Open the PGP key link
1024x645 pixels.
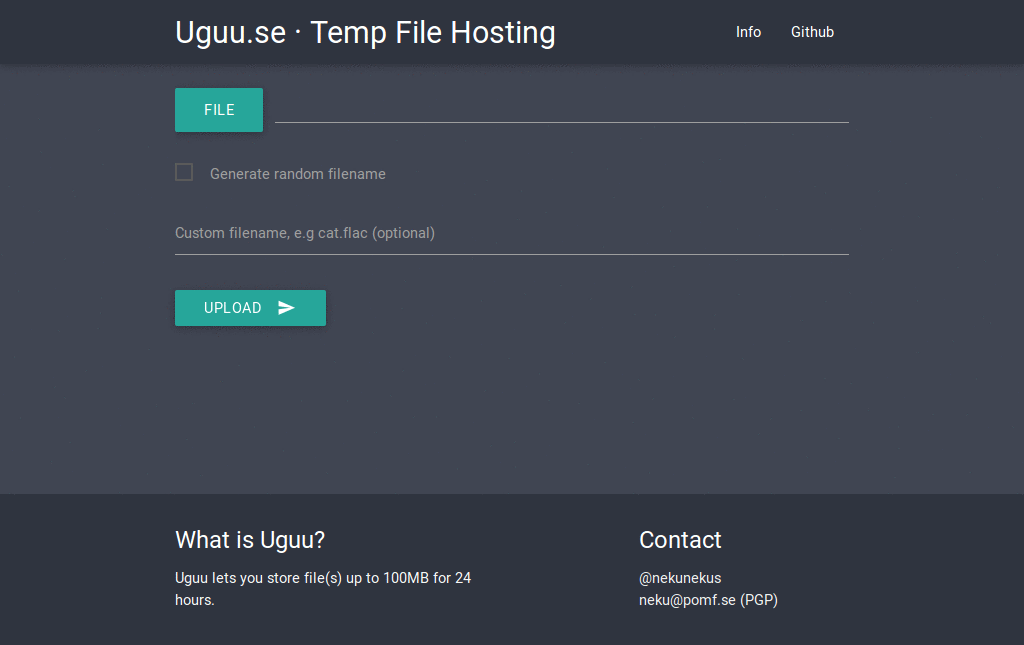click(758, 600)
